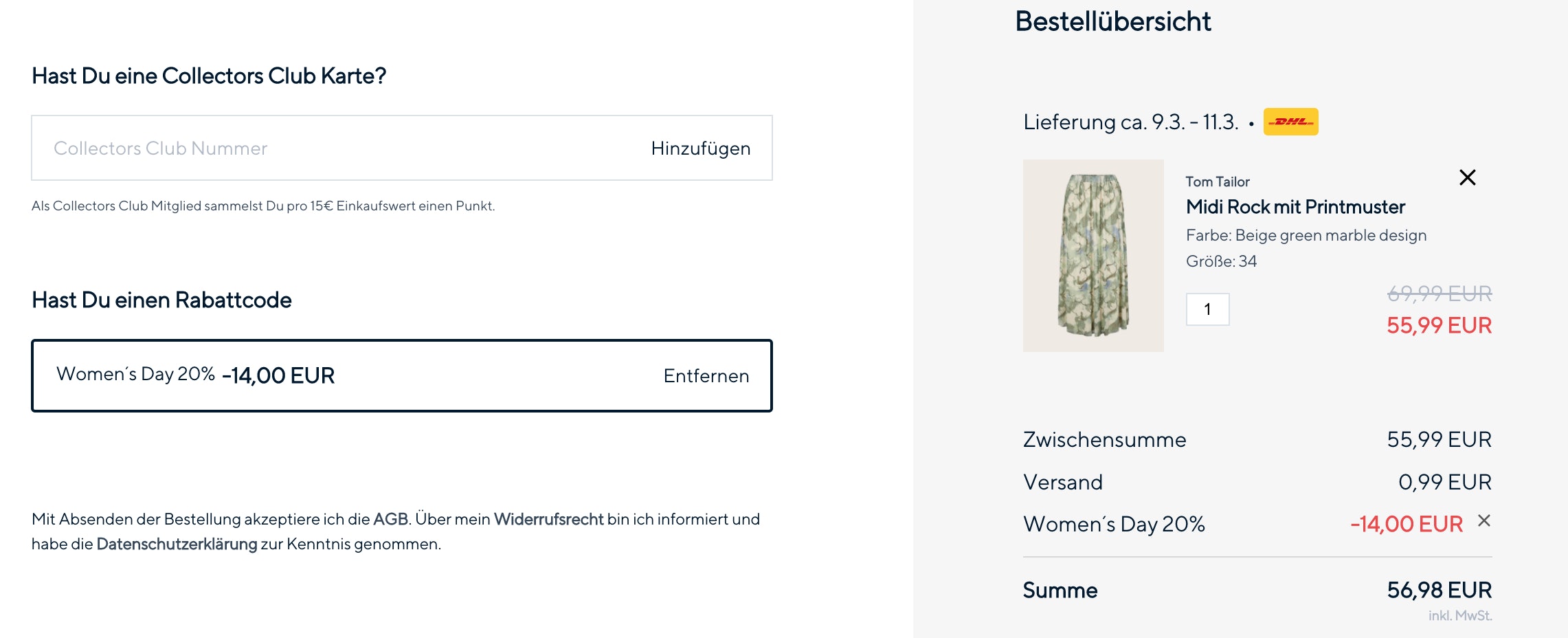This screenshot has height=638, width=1568.
Task: Click the Bestellübersicht heading
Action: coord(1112,21)
